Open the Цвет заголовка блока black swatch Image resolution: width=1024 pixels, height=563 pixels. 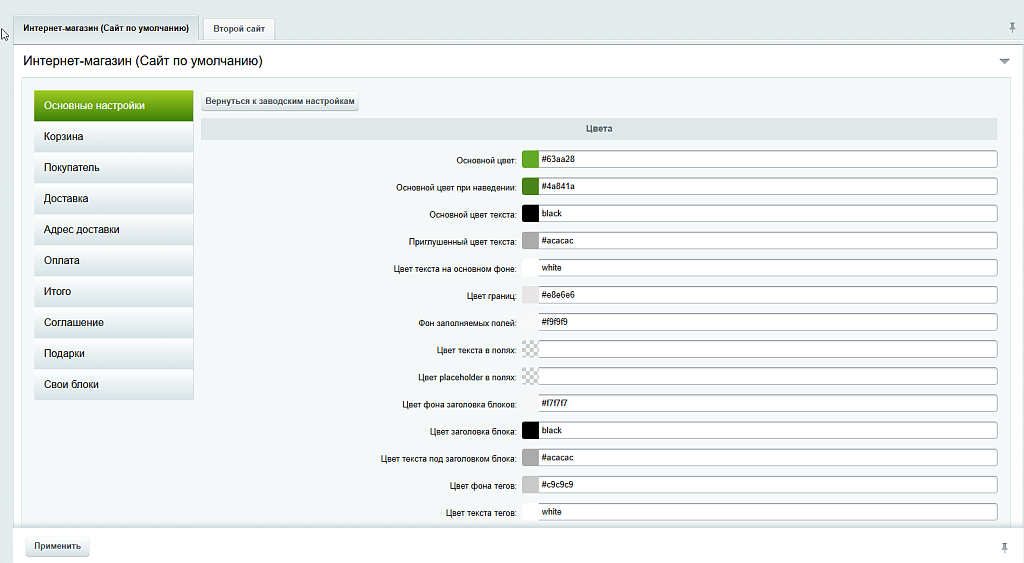(530, 430)
